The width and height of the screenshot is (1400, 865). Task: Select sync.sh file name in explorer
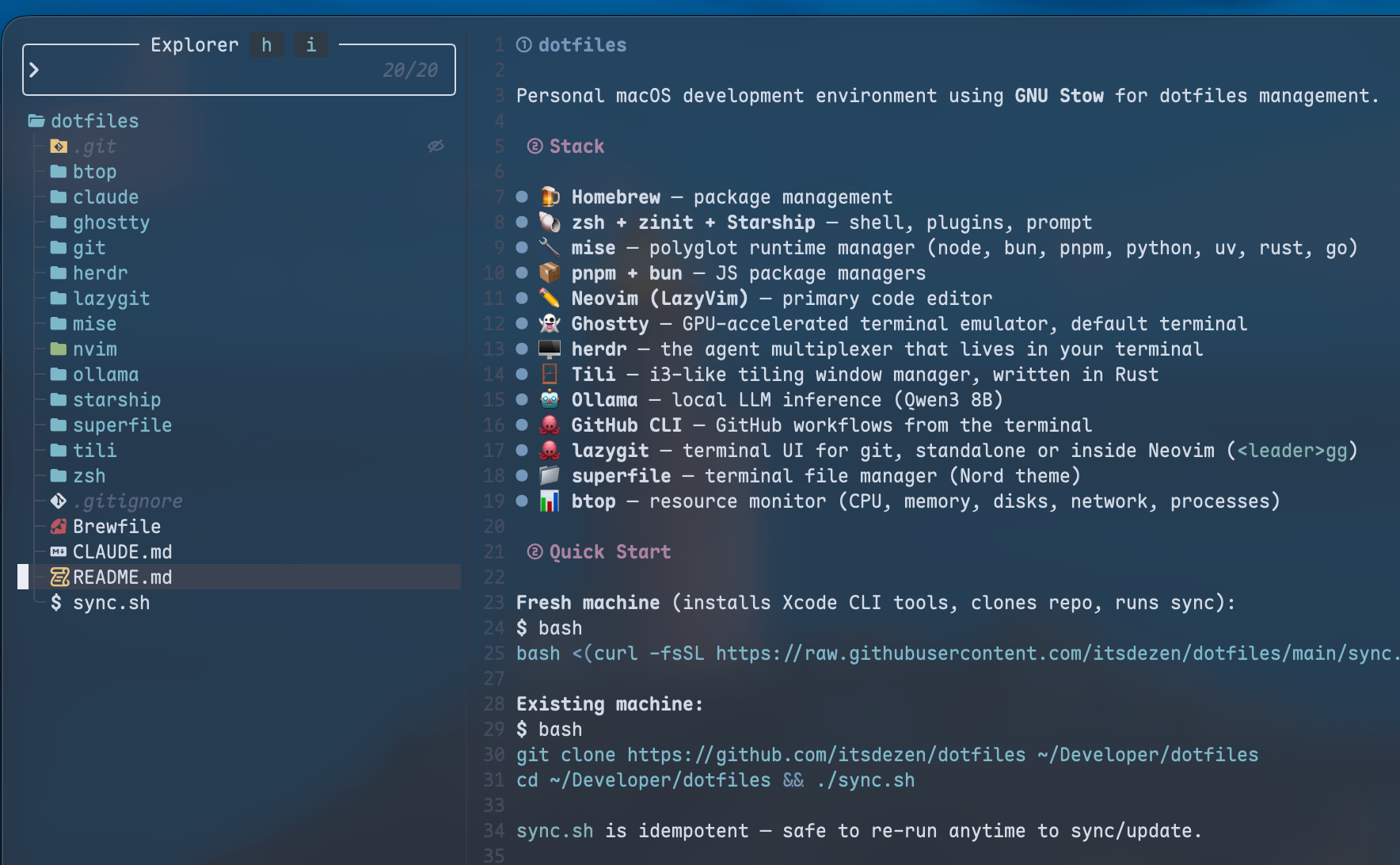tap(112, 603)
